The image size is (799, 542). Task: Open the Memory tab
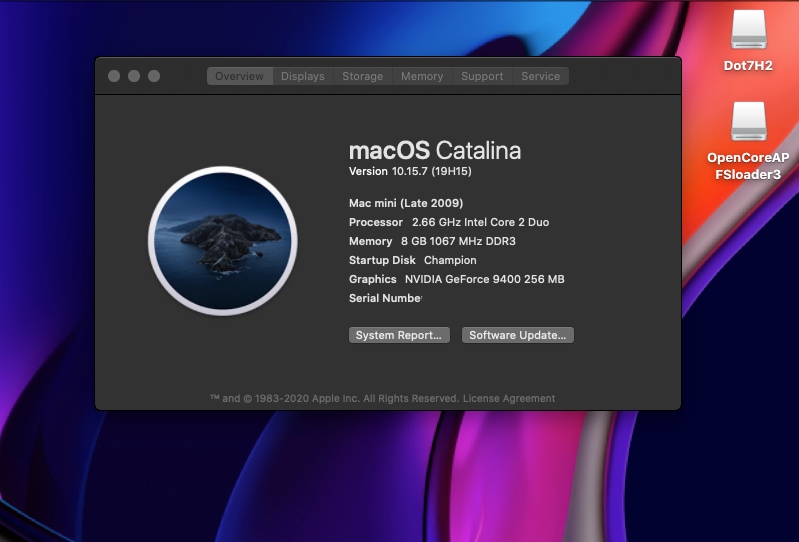tap(422, 76)
